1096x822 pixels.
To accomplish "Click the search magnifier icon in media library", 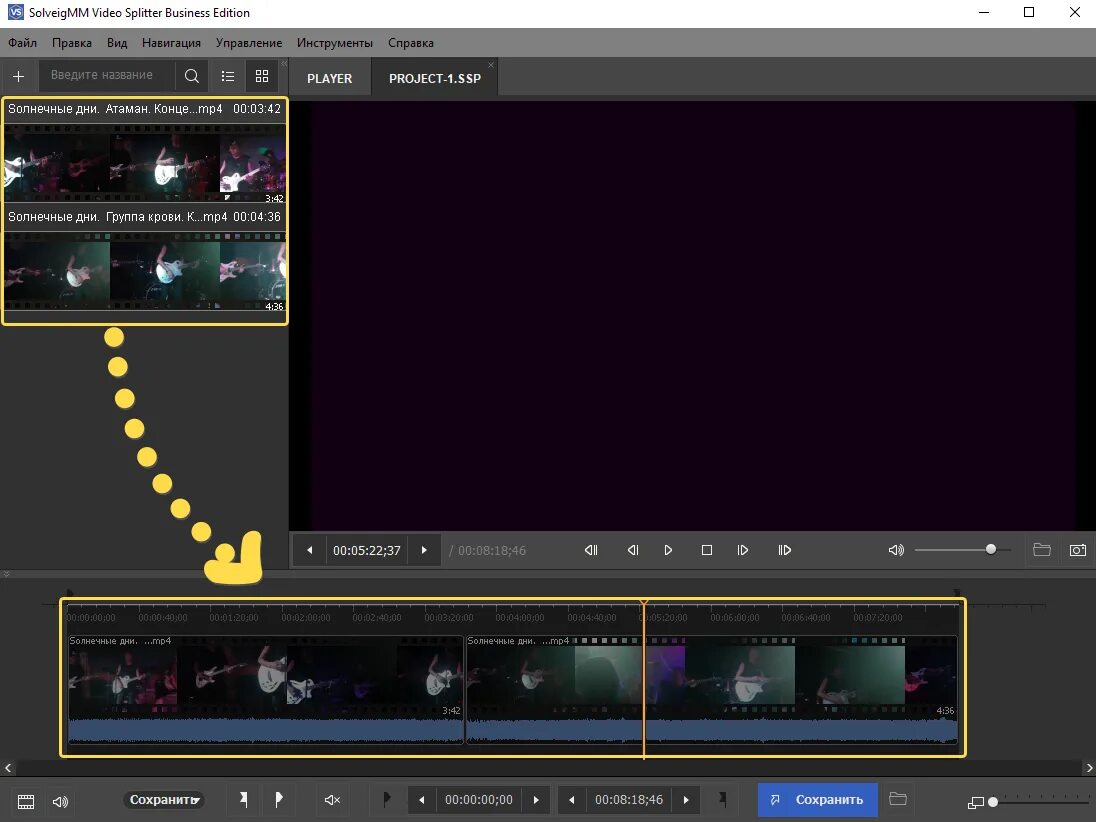I will (192, 76).
